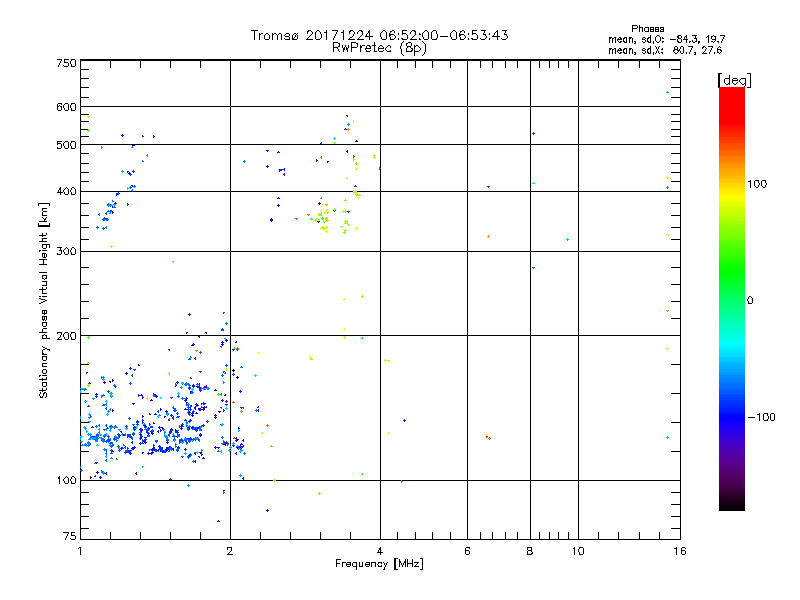This screenshot has height=600, width=800.
Task: Click the x-axis title 'Frequency [MHz]'
Action: point(379,564)
